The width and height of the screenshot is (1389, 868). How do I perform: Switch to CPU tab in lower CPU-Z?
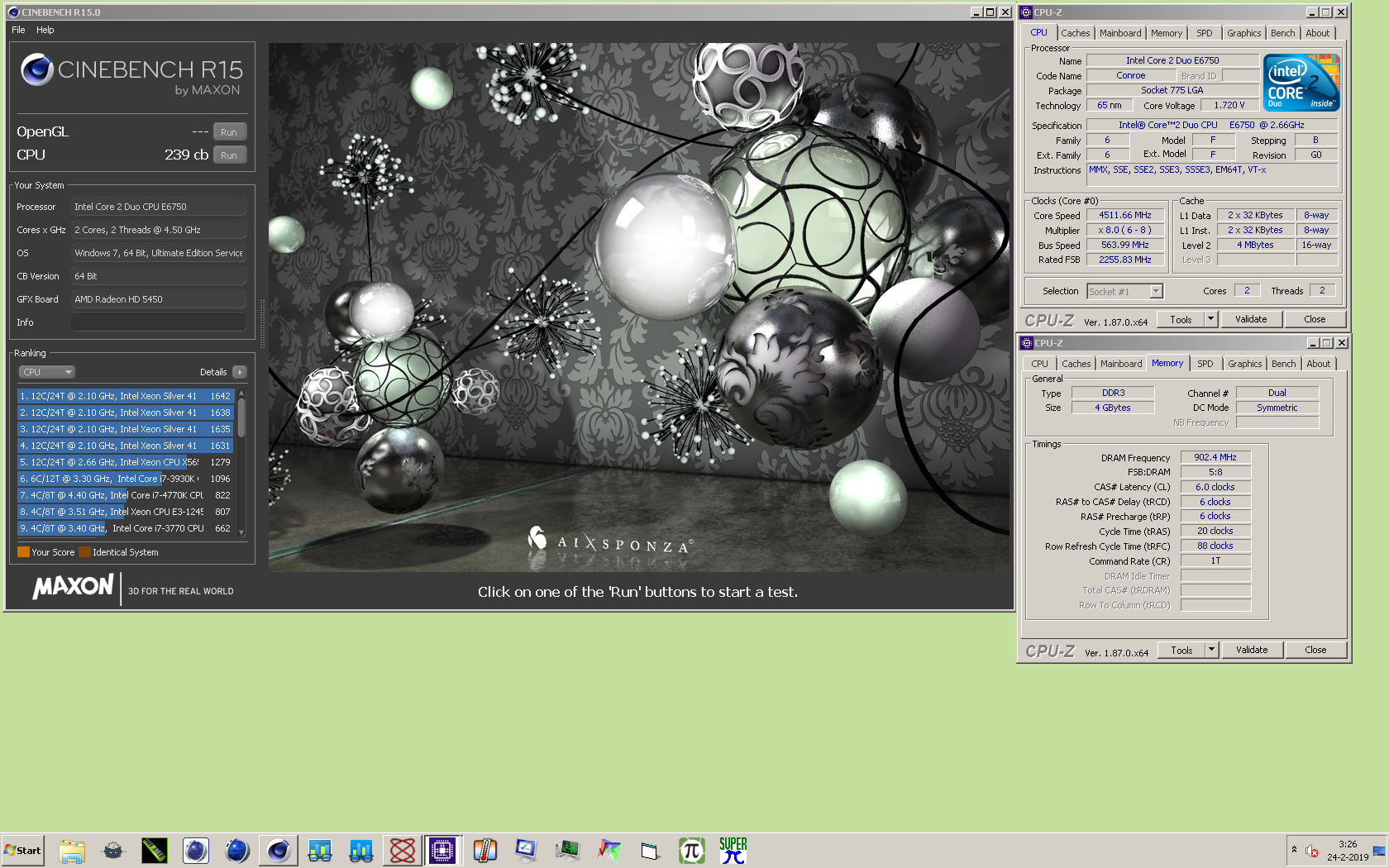pos(1039,364)
